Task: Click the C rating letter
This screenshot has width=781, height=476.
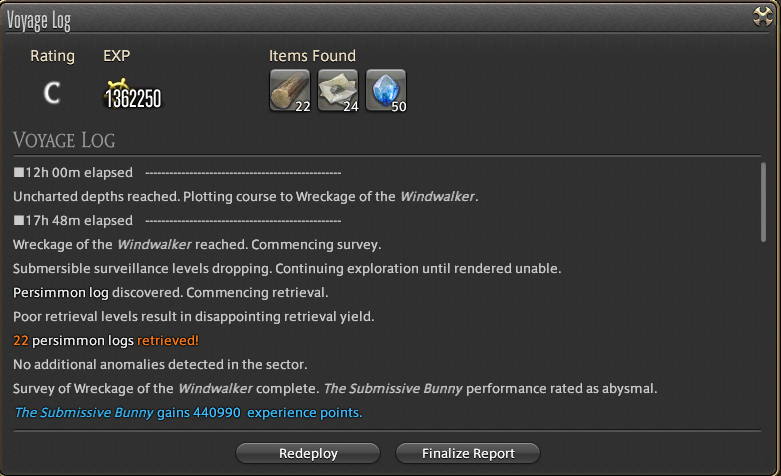Action: coord(52,93)
